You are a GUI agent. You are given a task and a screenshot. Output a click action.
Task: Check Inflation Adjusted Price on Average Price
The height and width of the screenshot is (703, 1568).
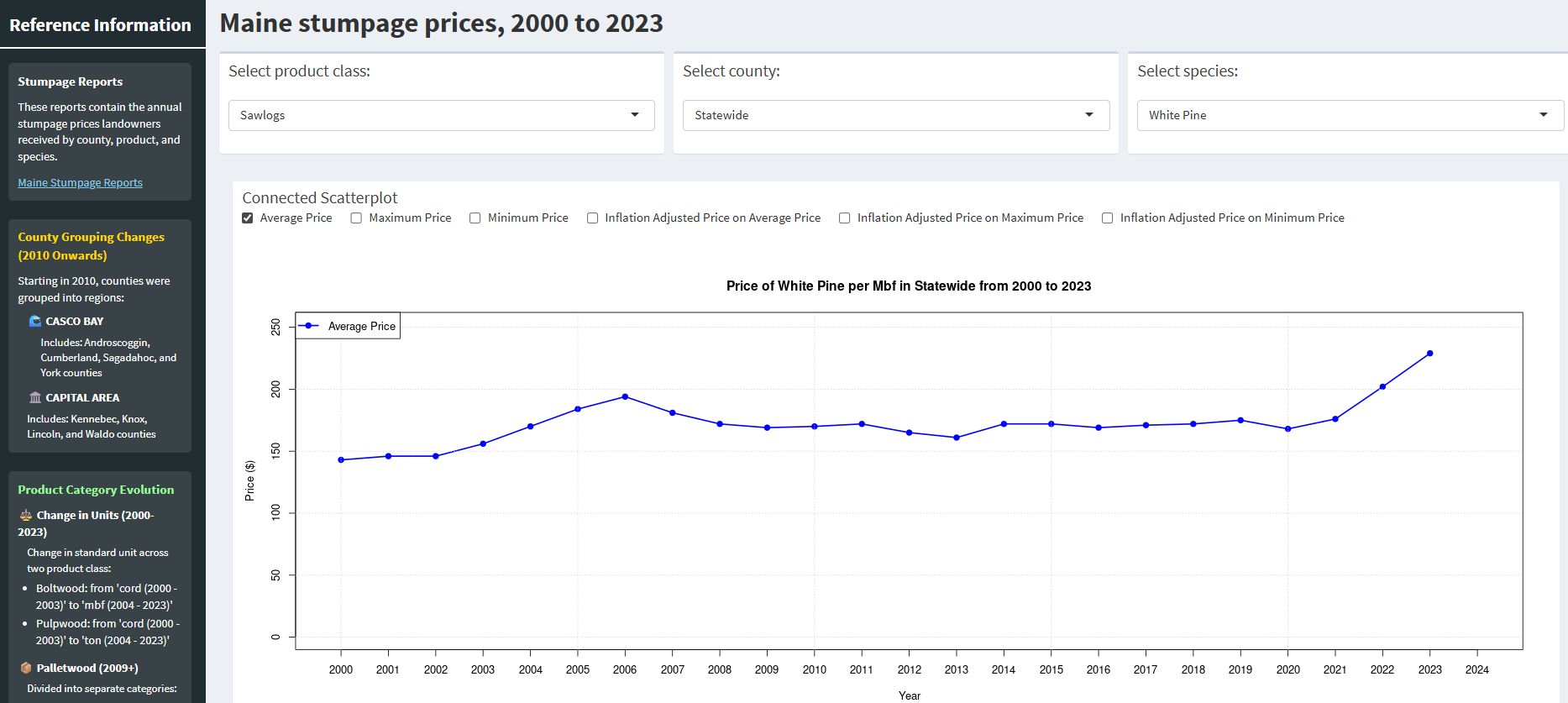(592, 218)
